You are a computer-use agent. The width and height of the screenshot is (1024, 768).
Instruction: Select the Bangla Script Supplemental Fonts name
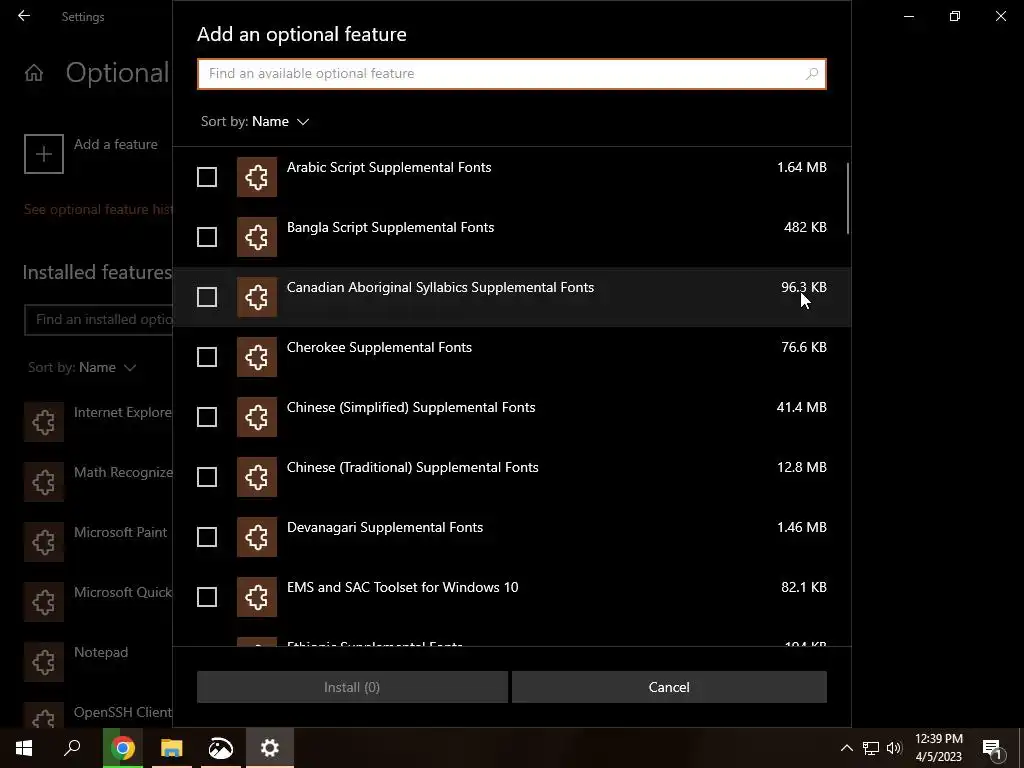(x=390, y=227)
